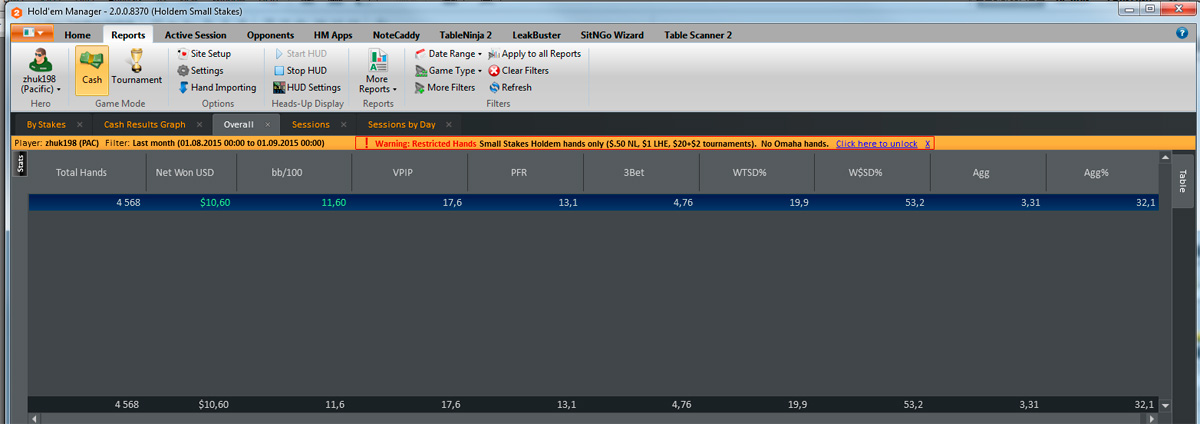
Task: Open the Table Scanner 2 tab
Action: click(698, 35)
